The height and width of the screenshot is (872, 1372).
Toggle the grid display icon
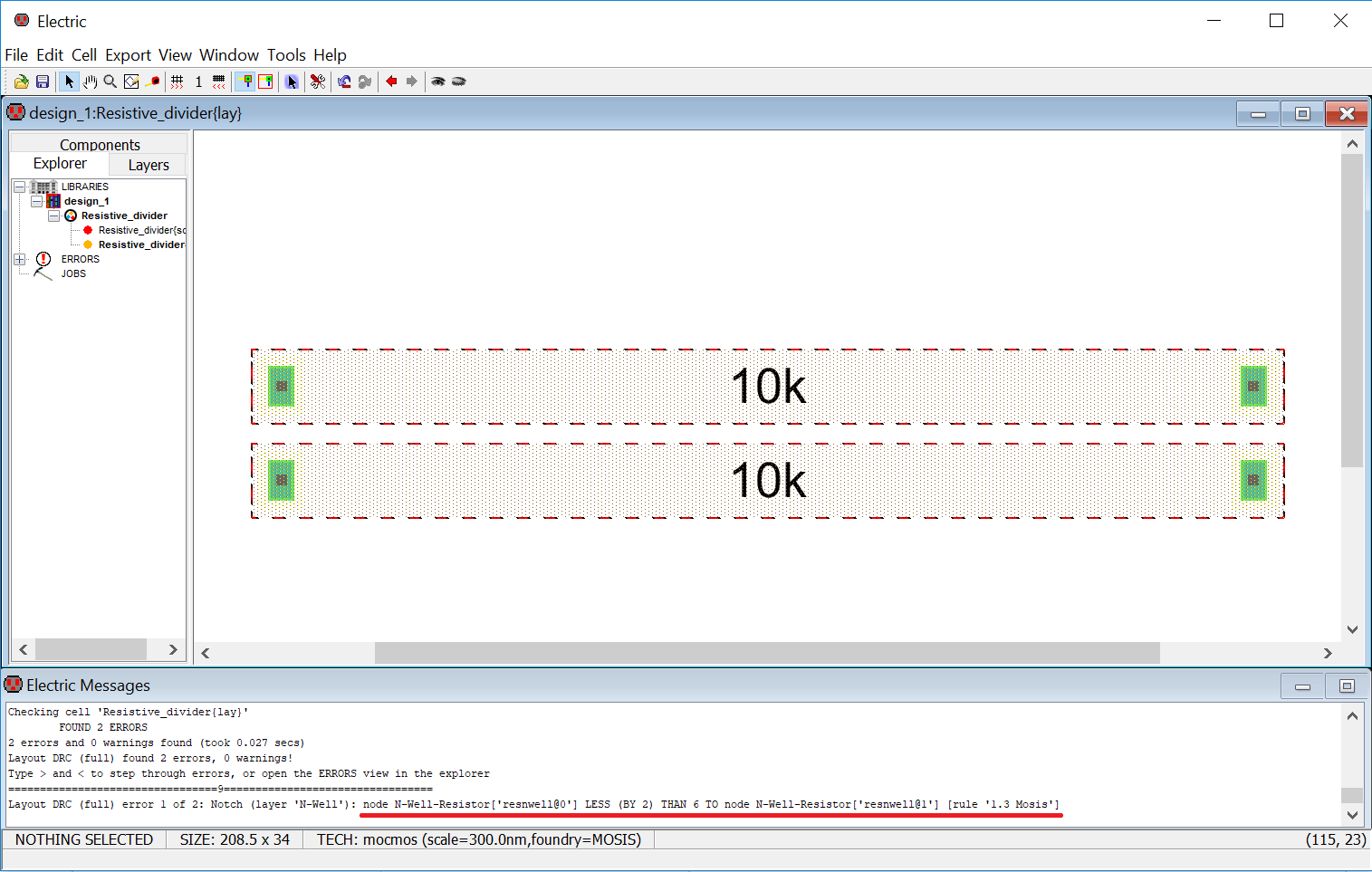[x=177, y=81]
